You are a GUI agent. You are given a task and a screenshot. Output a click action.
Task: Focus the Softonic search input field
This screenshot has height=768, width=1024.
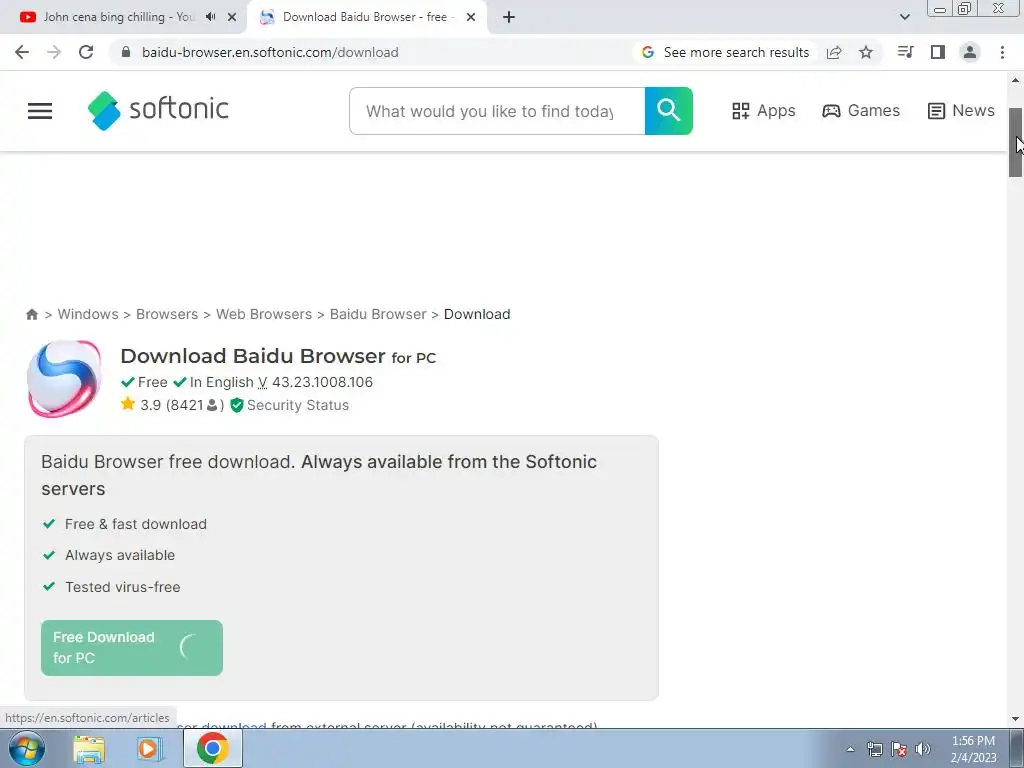pos(497,111)
